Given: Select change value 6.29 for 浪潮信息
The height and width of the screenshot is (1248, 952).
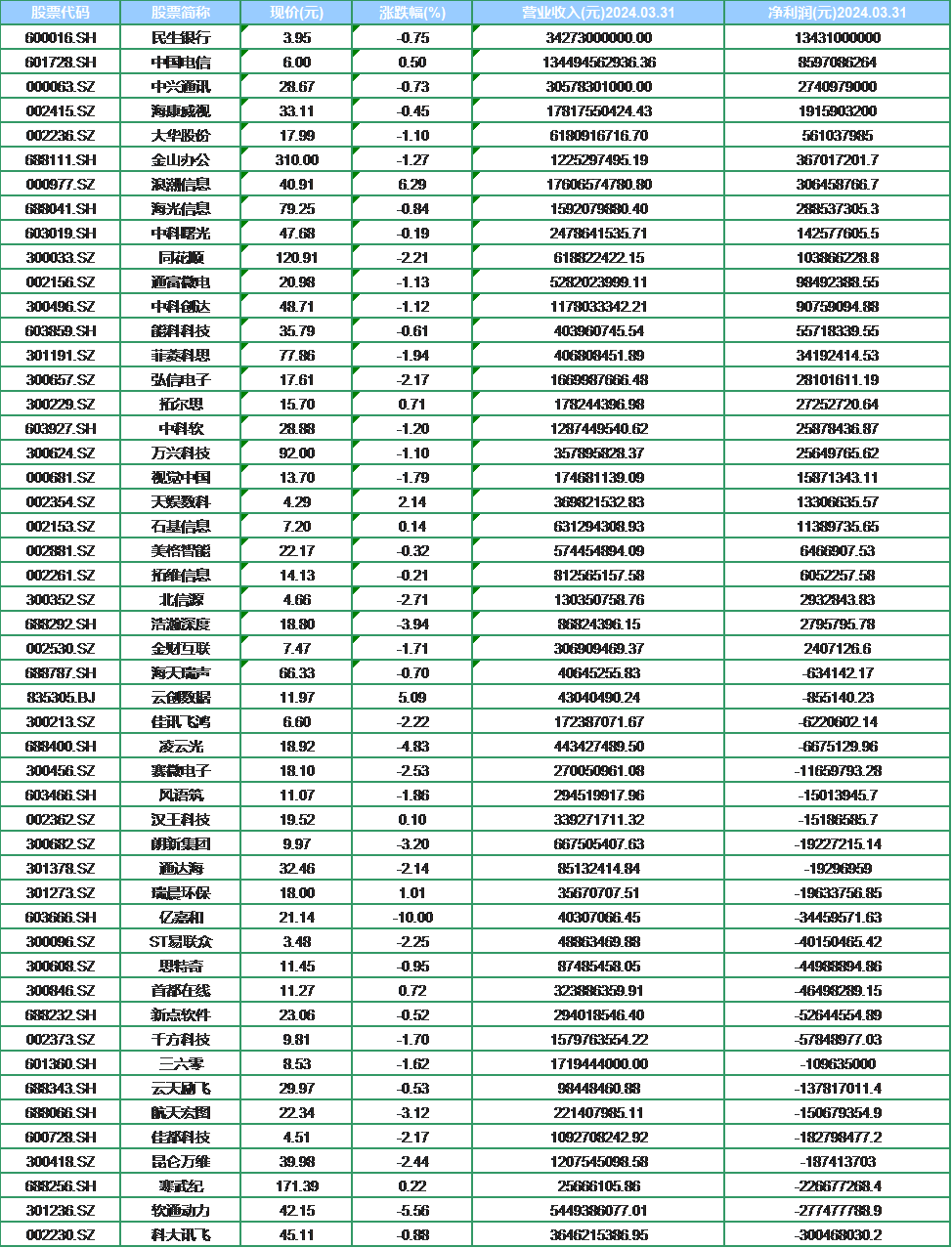Looking at the screenshot, I should click(412, 184).
